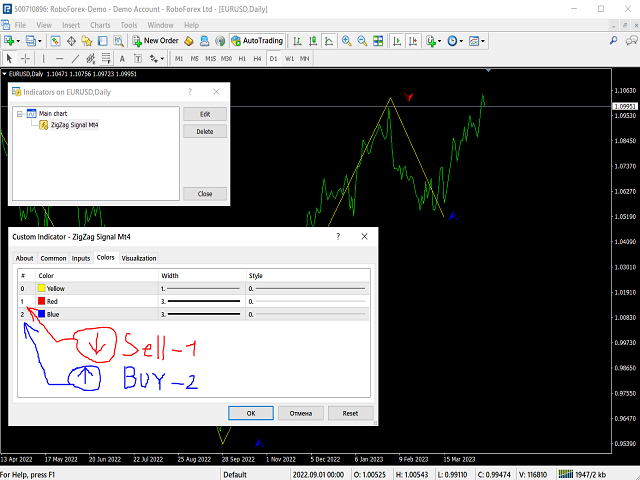Switch to M1 timeframe
Viewport: 640px width, 480px height.
[179, 59]
